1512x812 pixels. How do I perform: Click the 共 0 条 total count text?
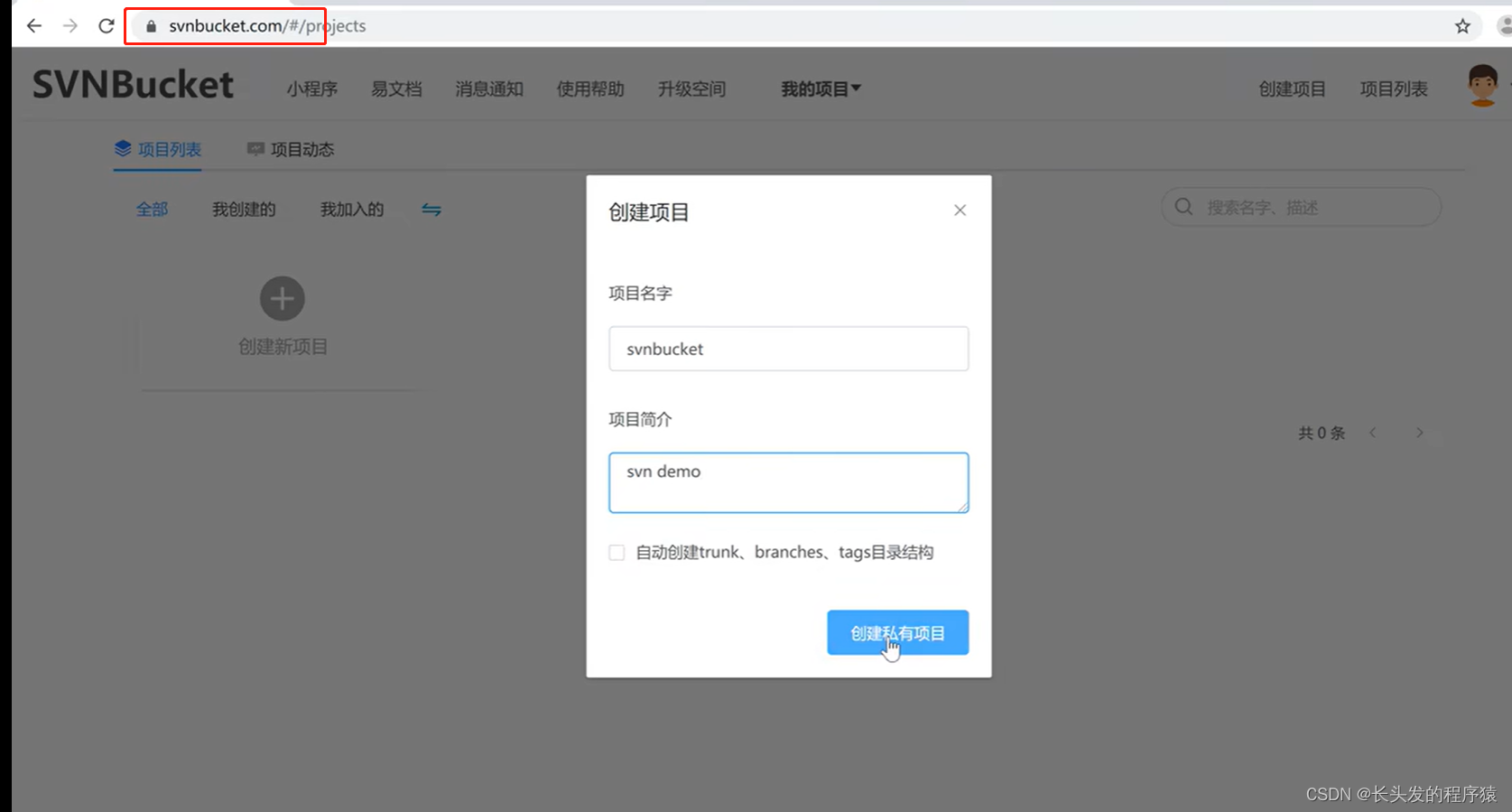tap(1322, 434)
